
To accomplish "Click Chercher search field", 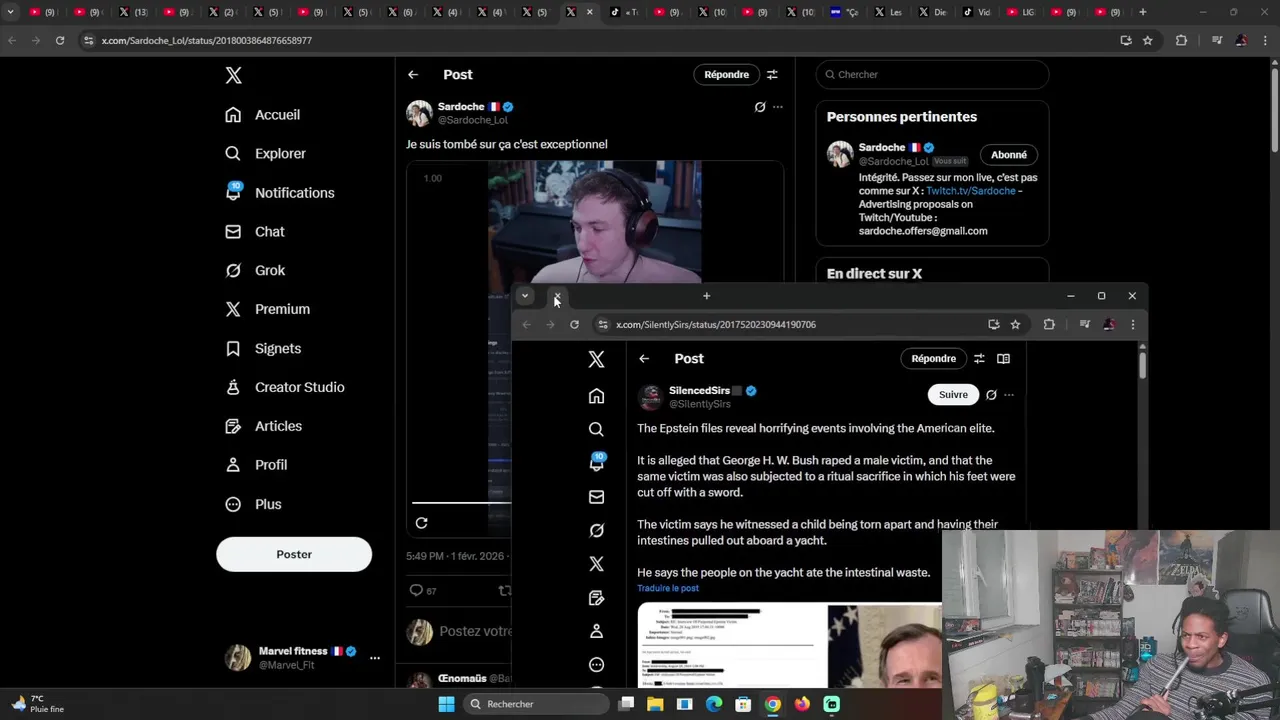I will click(x=932, y=75).
